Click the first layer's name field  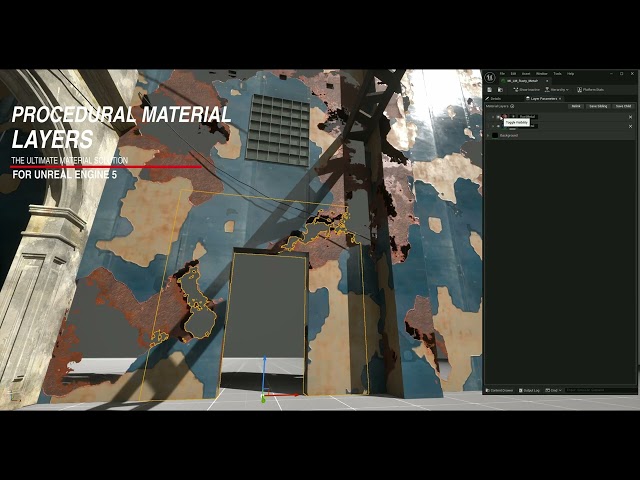[x=528, y=117]
